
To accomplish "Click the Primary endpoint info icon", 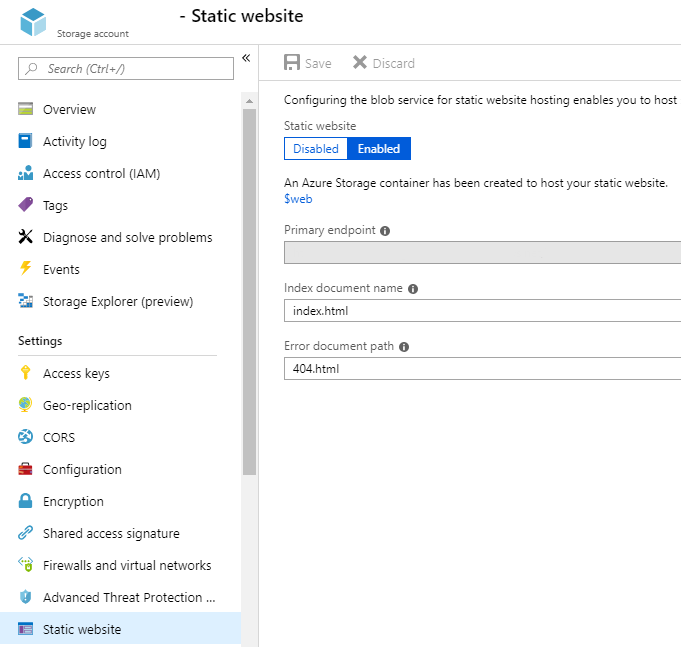I will (385, 231).
